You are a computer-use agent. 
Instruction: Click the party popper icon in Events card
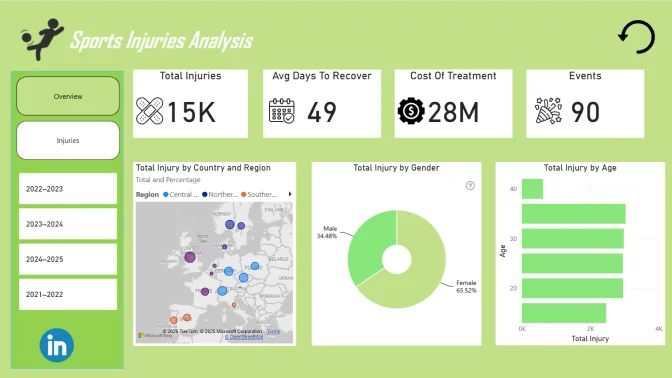548,111
